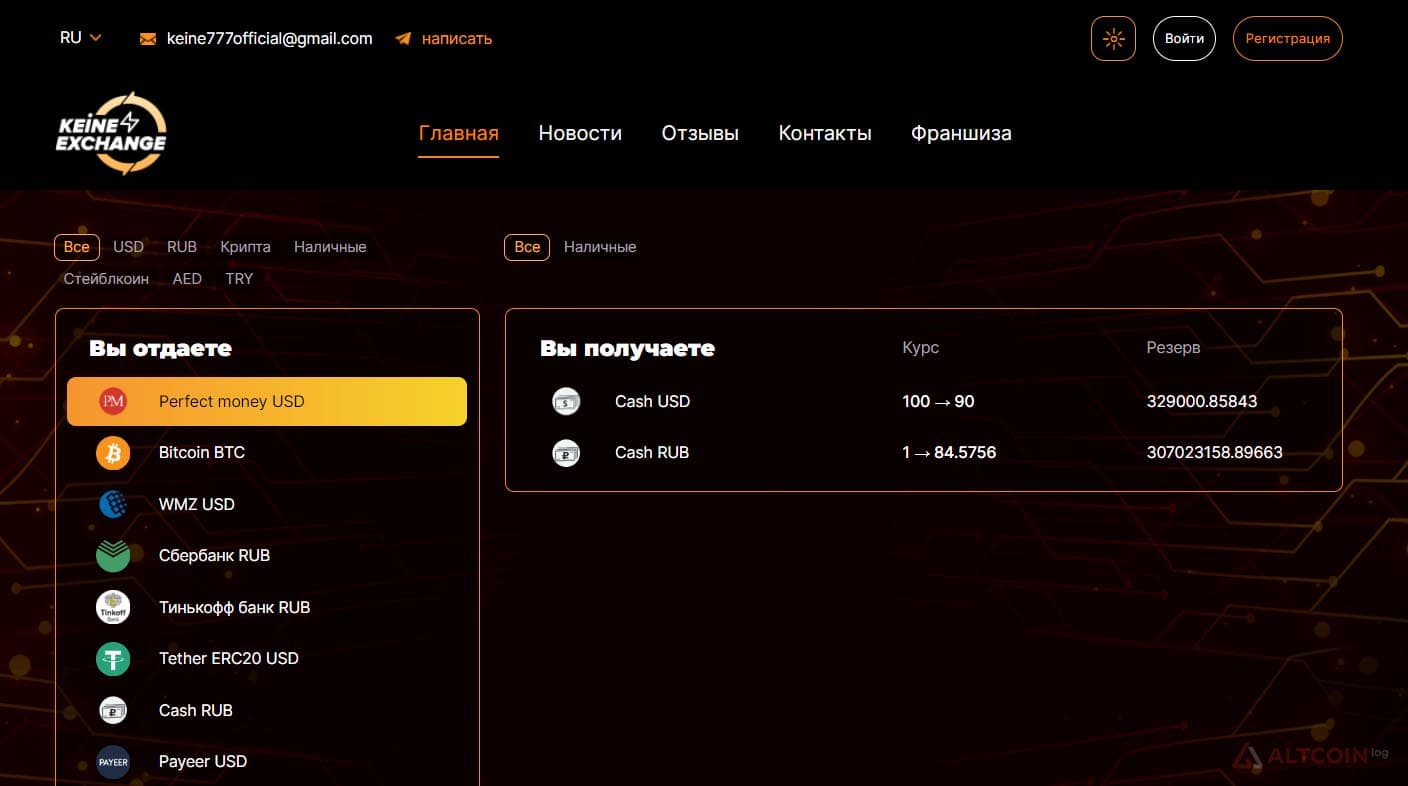The image size is (1408, 786).
Task: Click the Cash RUB icon in receive list
Action: click(x=566, y=453)
